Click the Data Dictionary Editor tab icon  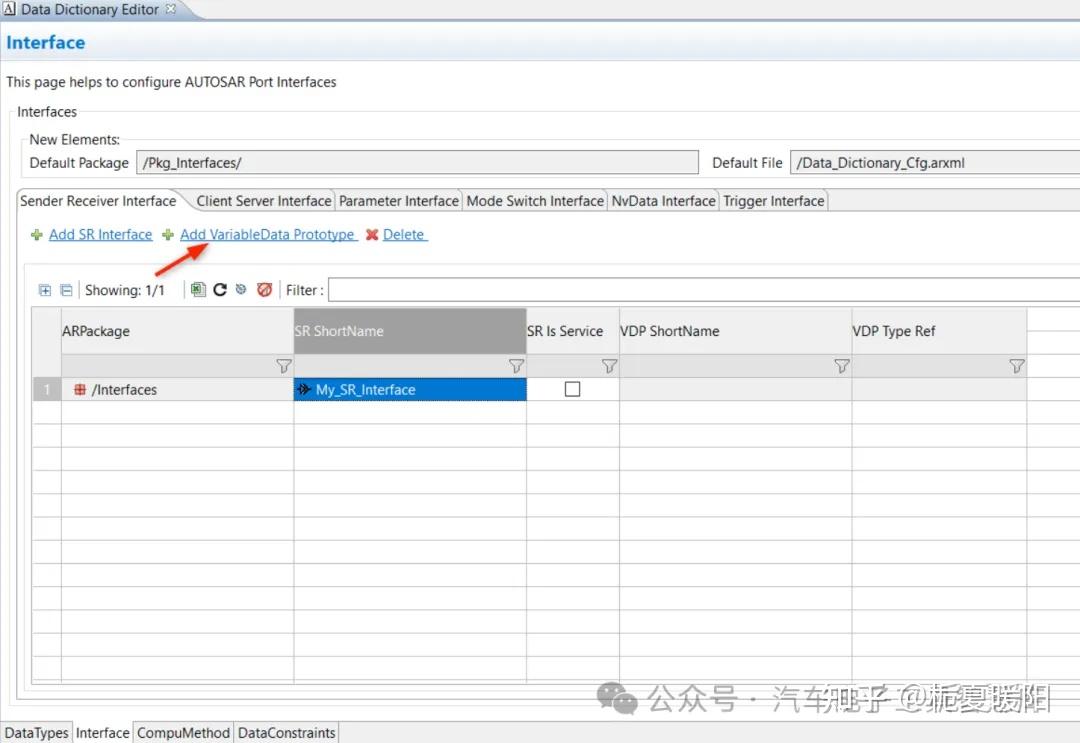(x=10, y=10)
